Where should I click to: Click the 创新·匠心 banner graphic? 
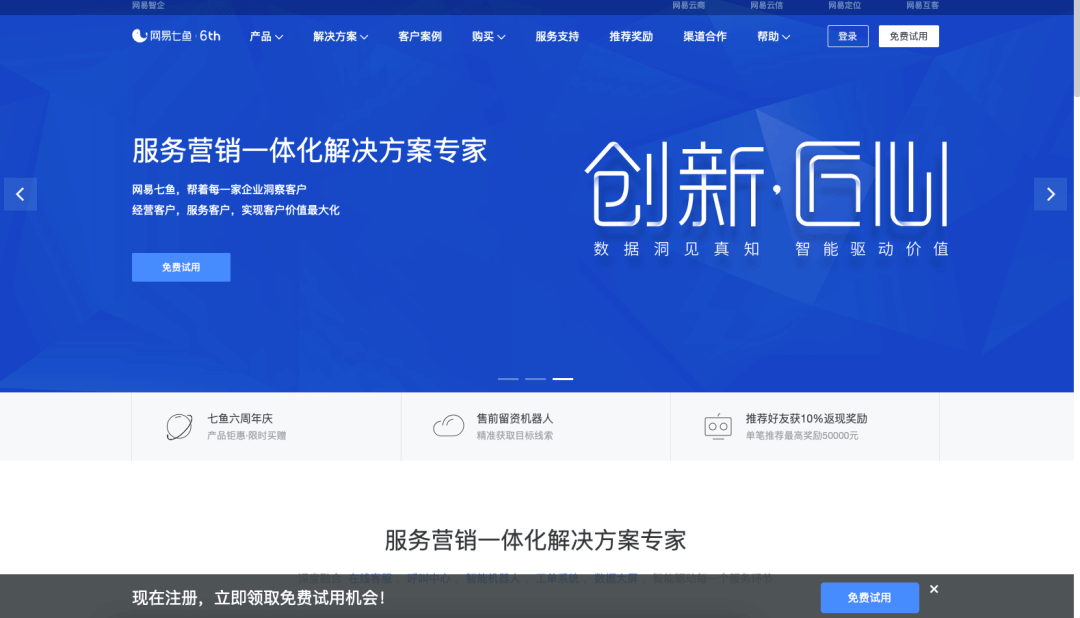767,185
